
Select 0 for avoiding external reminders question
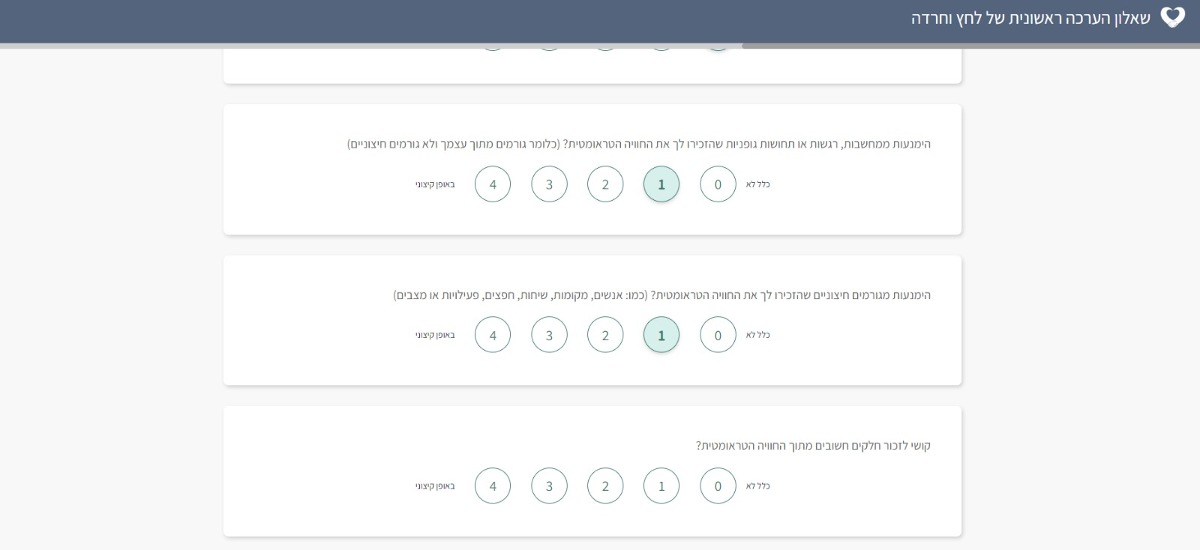coord(718,335)
